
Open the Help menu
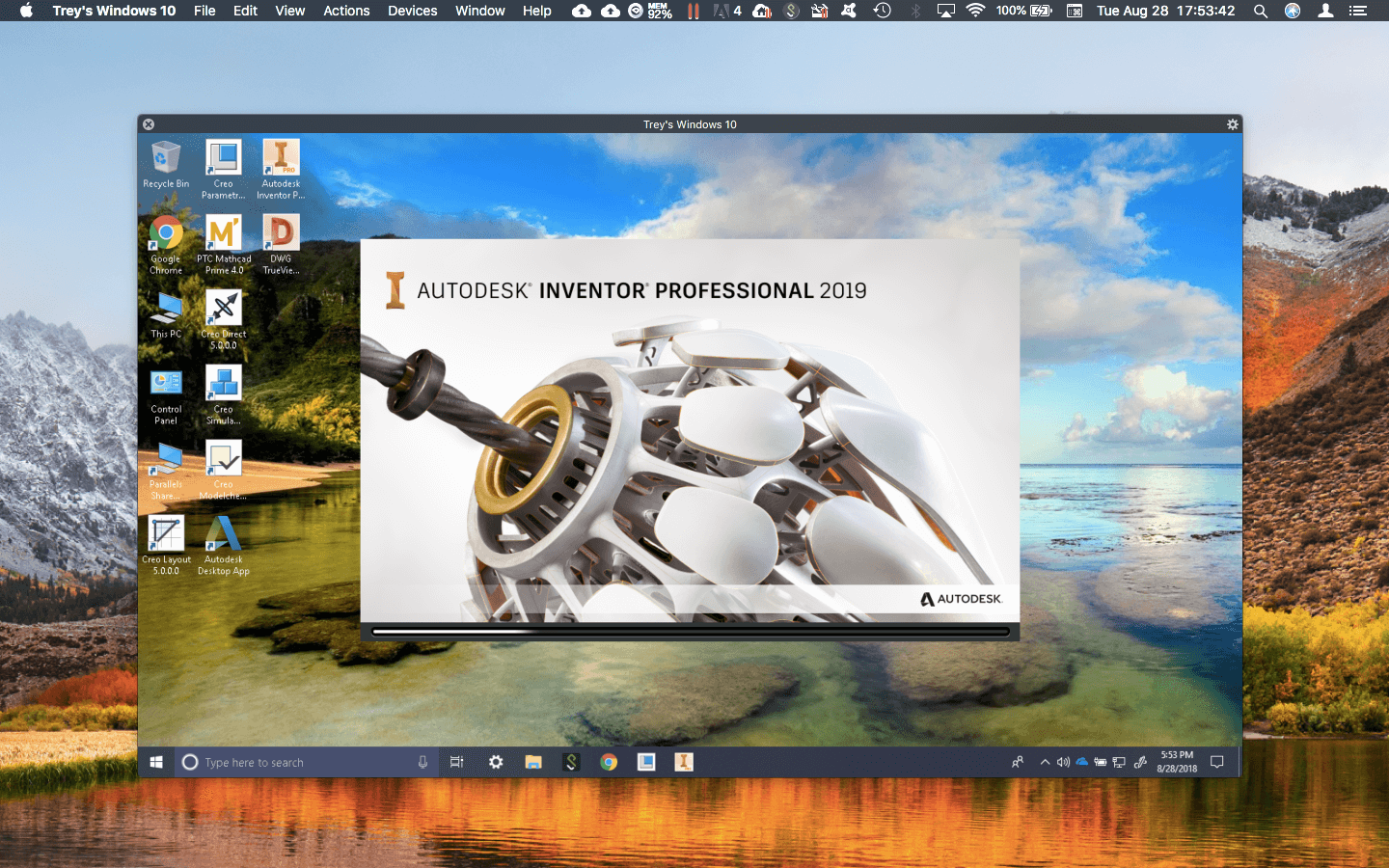pyautogui.click(x=537, y=11)
